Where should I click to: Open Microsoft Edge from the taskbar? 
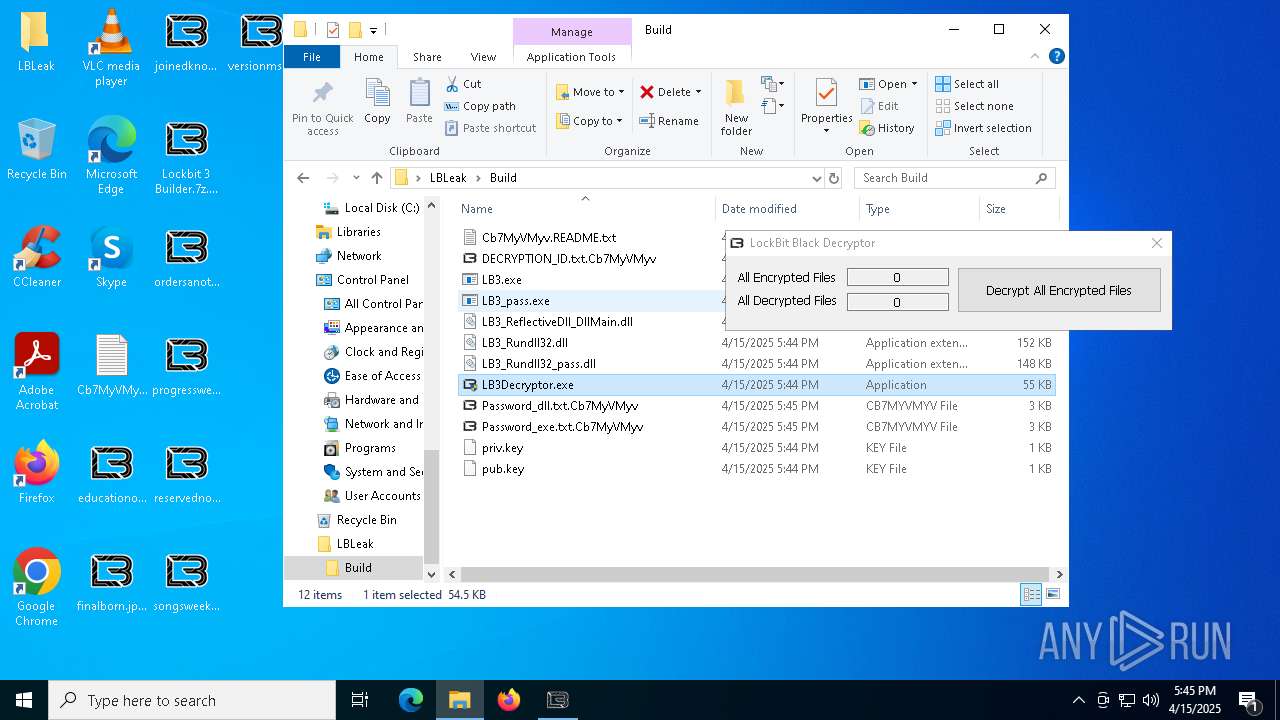(411, 700)
